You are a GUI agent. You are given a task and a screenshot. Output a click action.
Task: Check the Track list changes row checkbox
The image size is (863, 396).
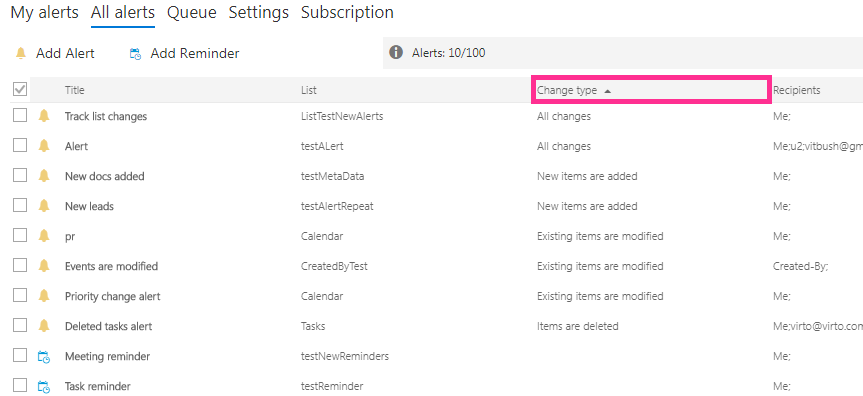point(20,116)
